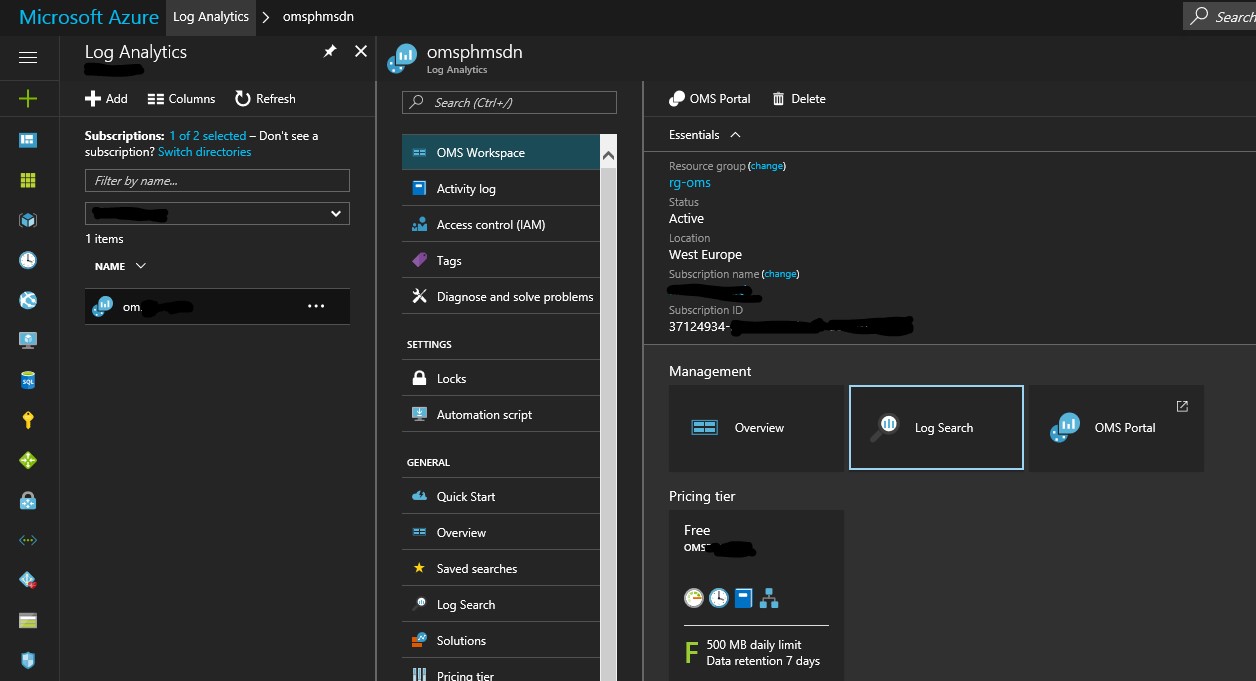Click the Filter by name input field

coord(217,181)
